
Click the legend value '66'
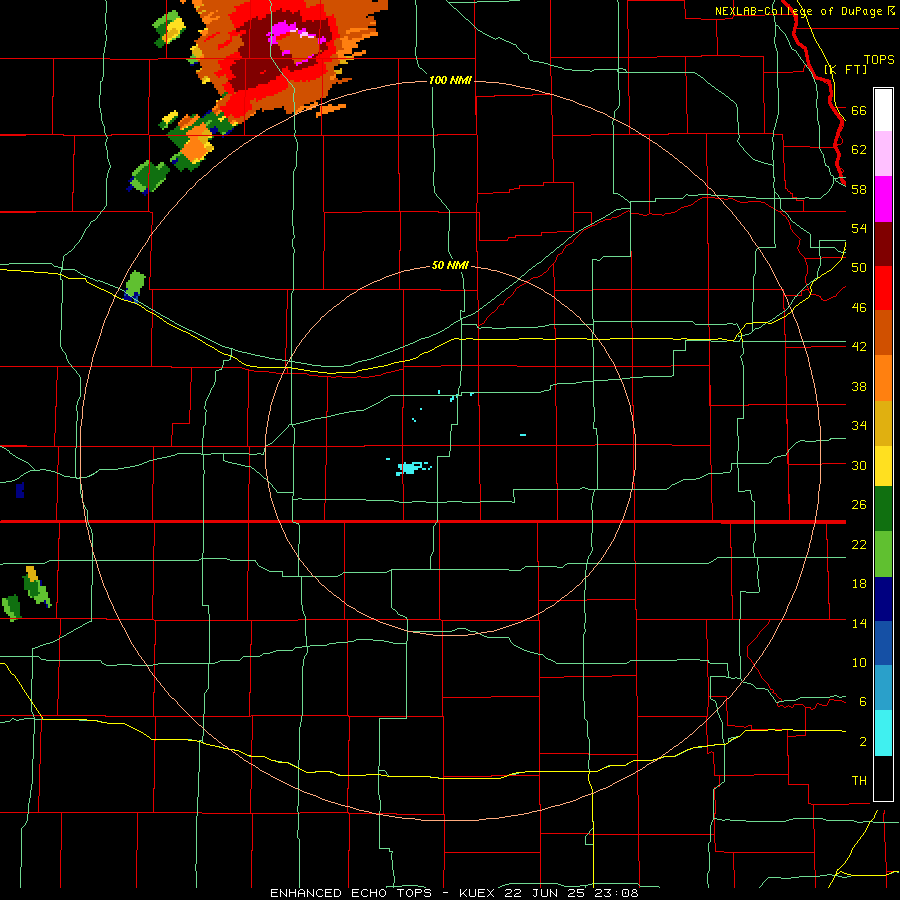click(x=859, y=110)
